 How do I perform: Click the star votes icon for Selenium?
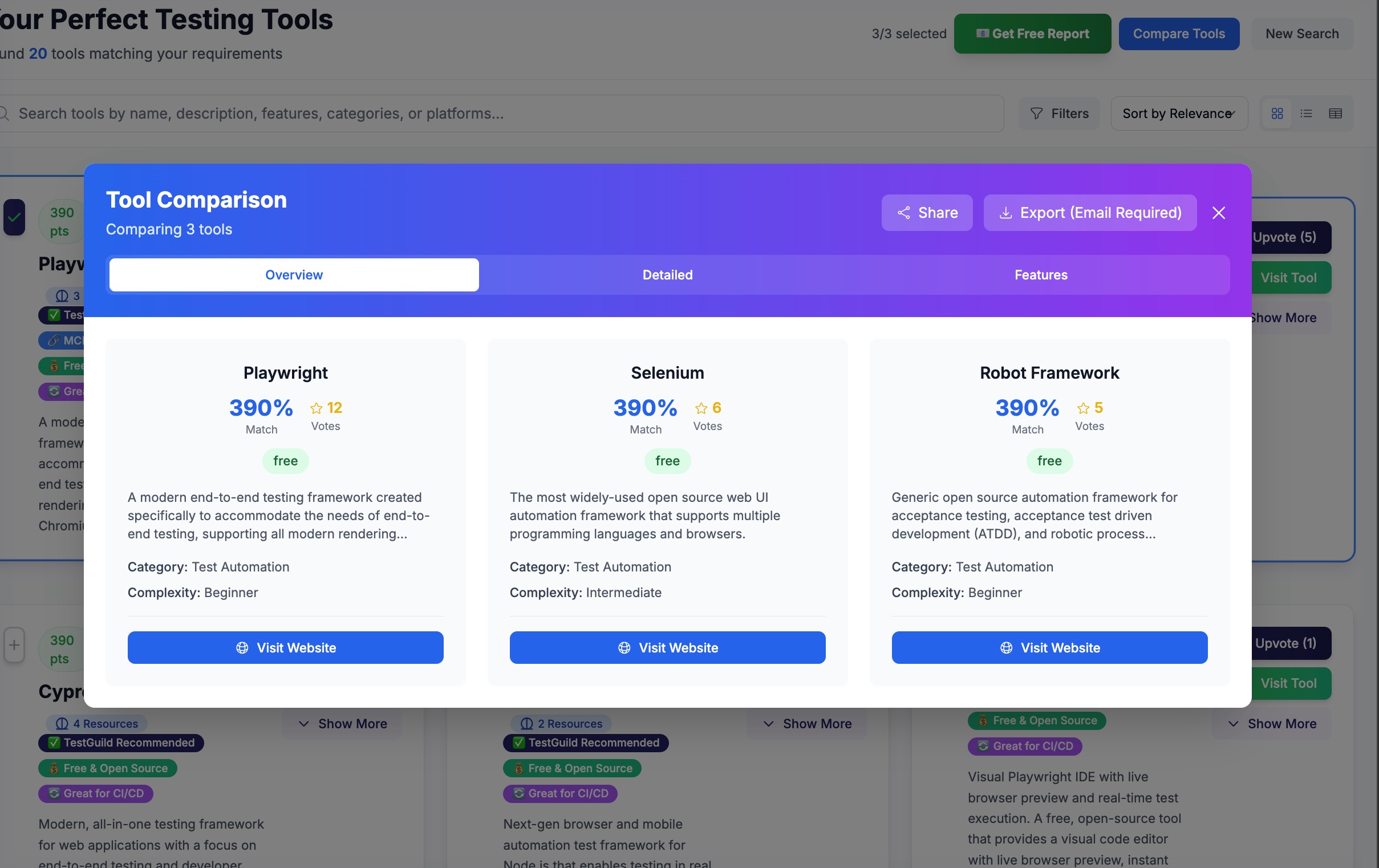(701, 408)
